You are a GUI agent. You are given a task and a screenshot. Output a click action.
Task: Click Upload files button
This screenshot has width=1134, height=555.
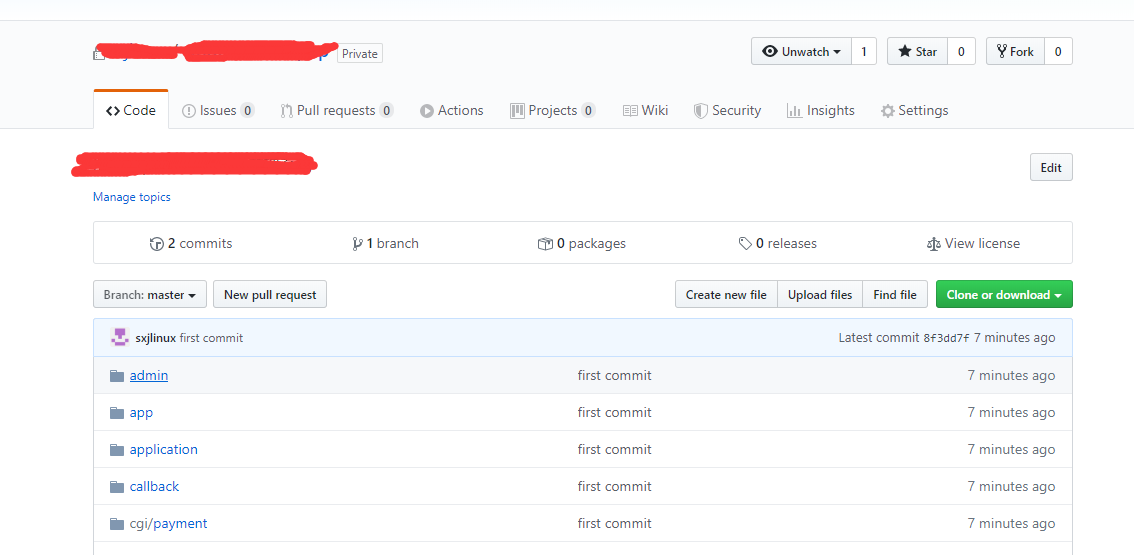(820, 295)
